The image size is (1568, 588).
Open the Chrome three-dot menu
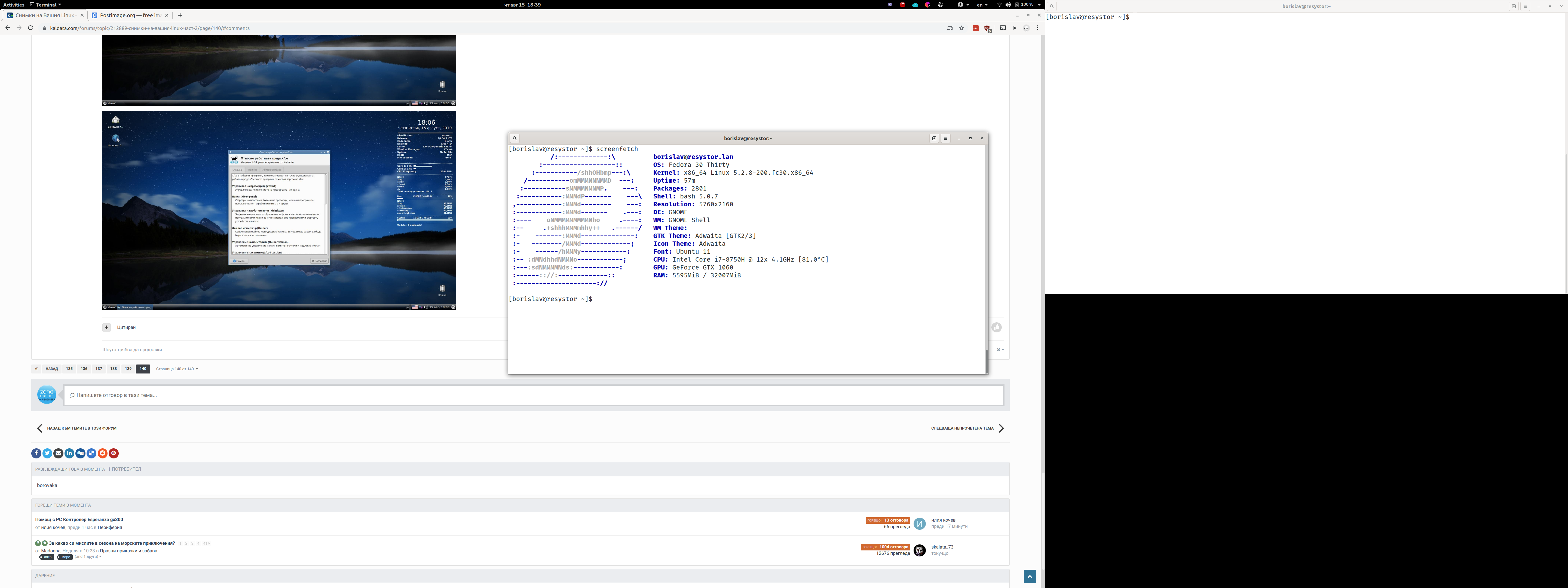pyautogui.click(x=1038, y=28)
